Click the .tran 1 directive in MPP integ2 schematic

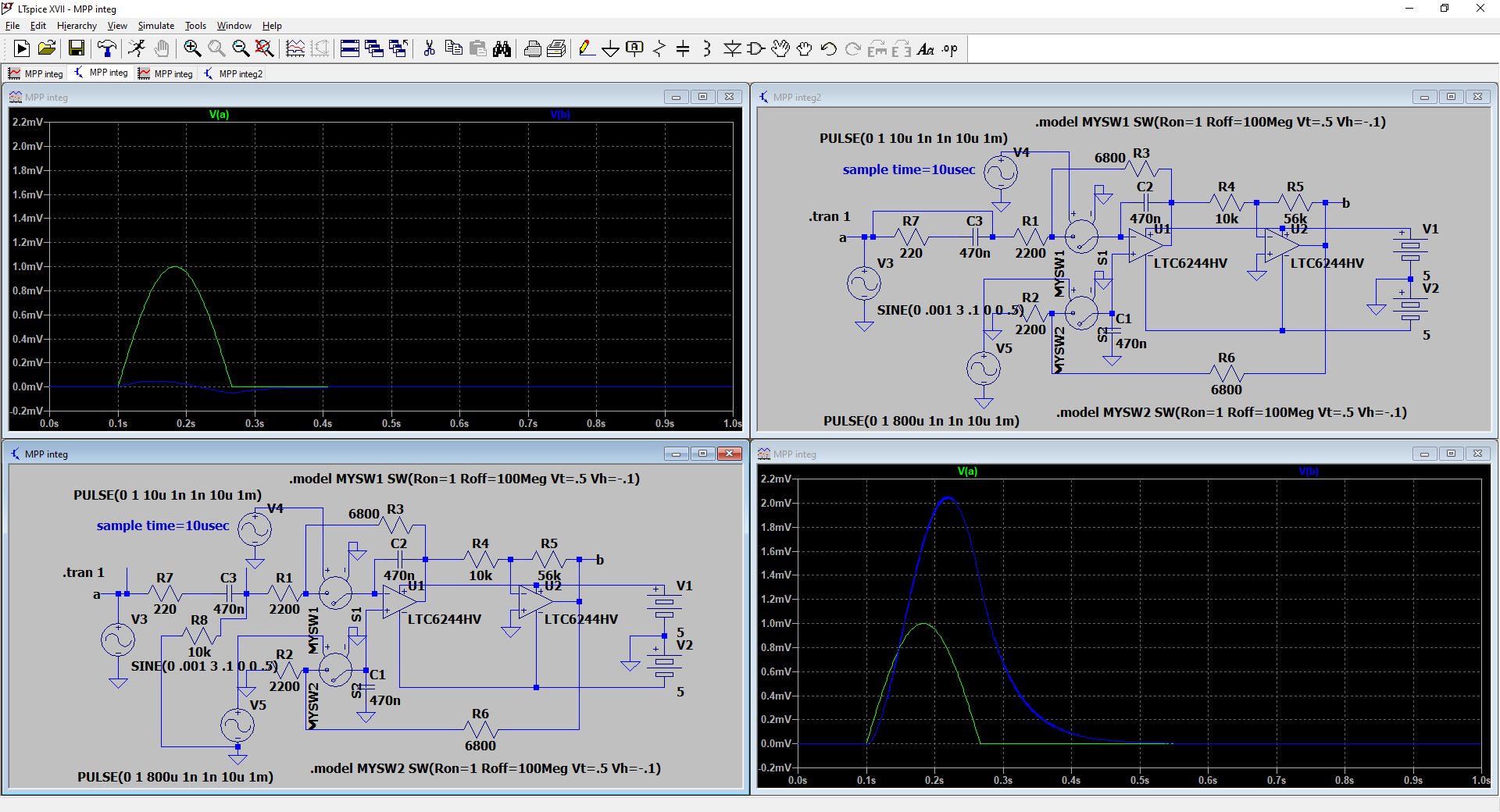tap(829, 216)
